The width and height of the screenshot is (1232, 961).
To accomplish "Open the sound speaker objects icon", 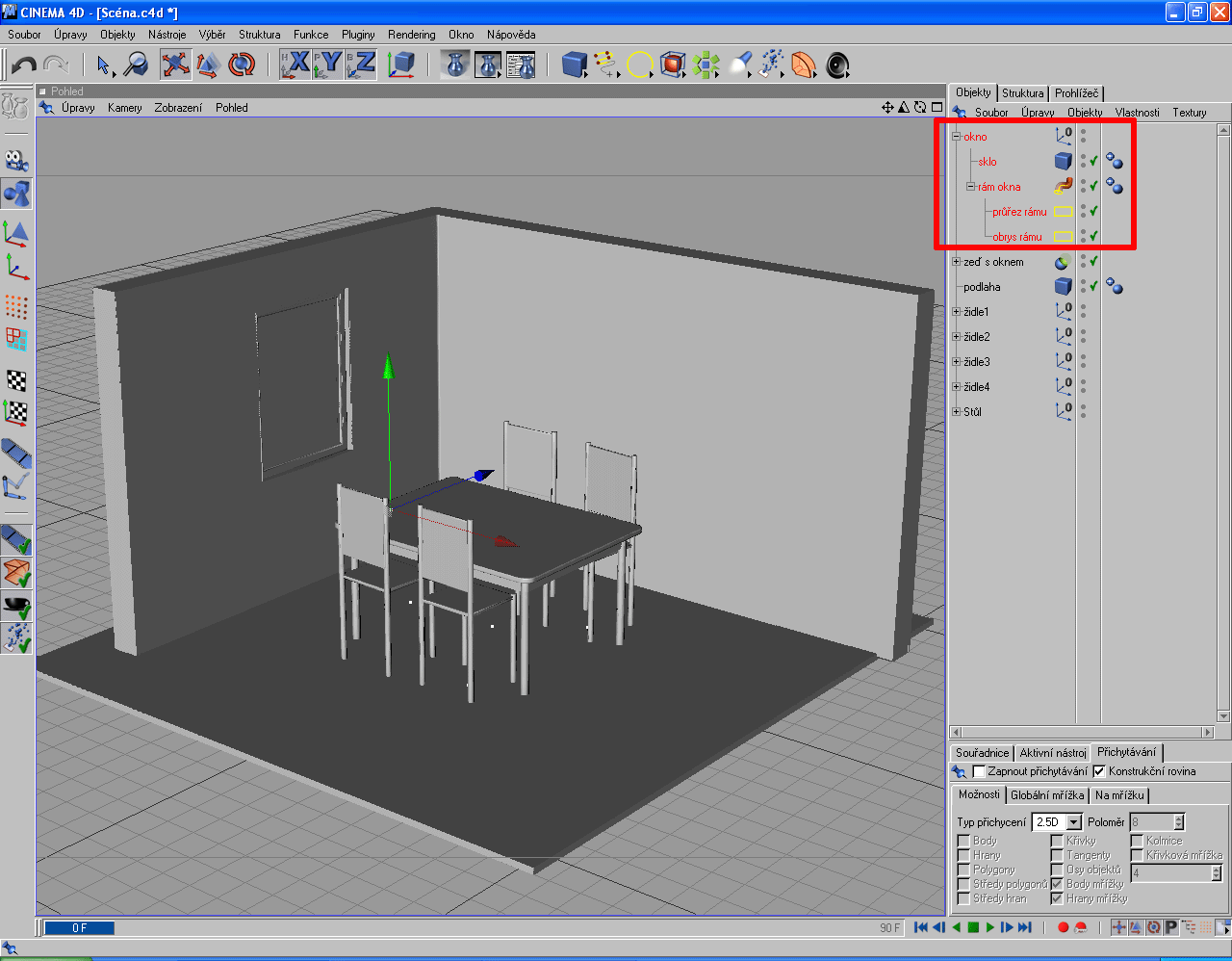I will (x=837, y=65).
